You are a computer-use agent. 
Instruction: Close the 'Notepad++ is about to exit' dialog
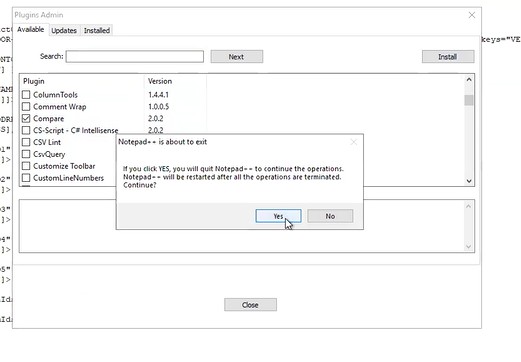(x=354, y=142)
